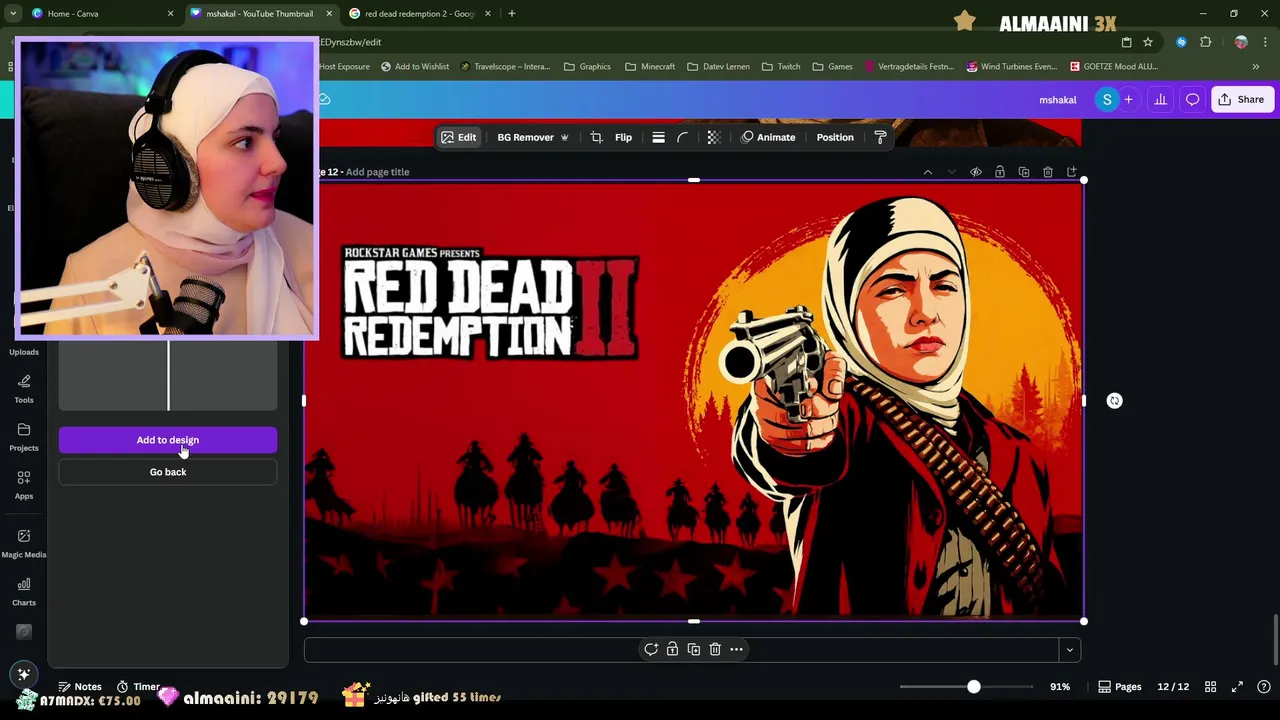Select the Crop tool icon

596,137
